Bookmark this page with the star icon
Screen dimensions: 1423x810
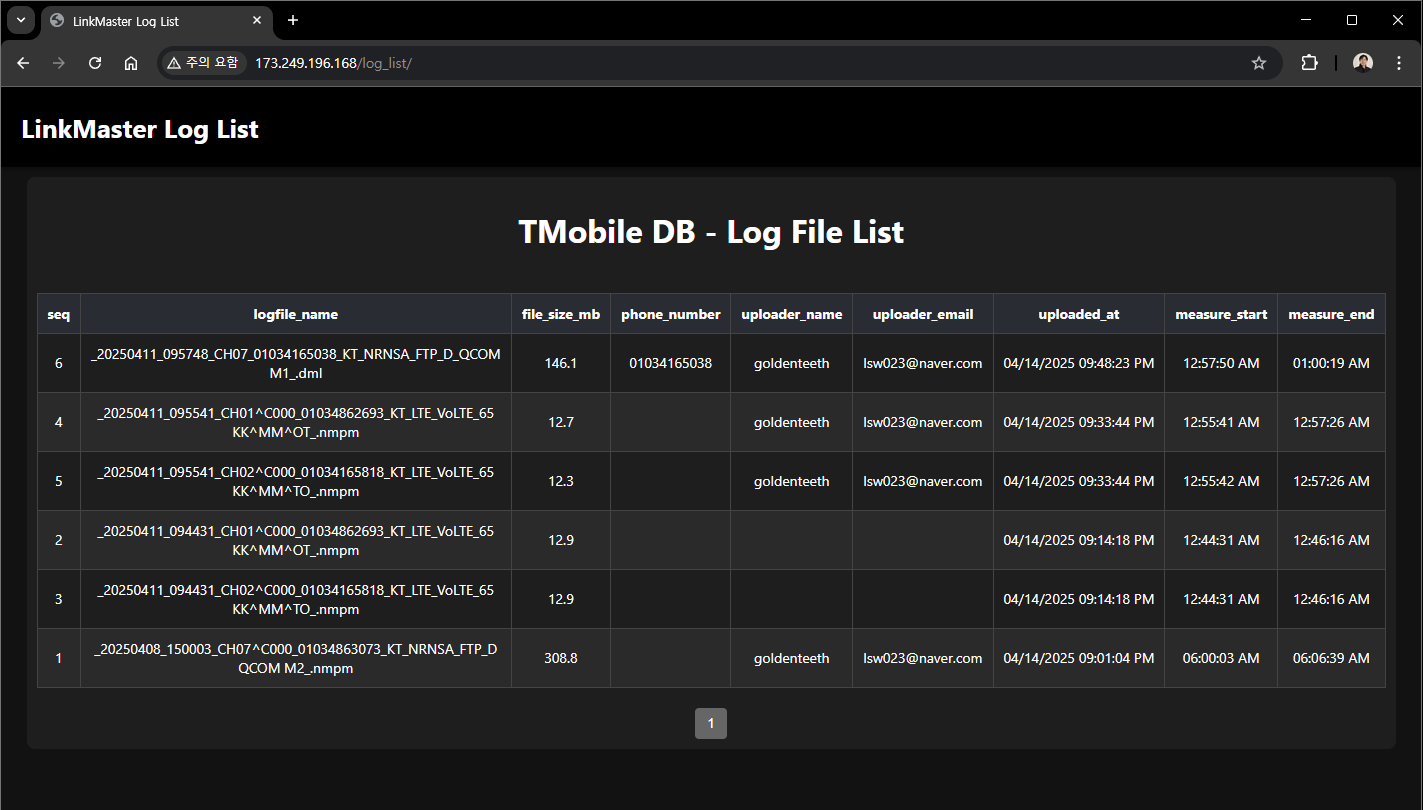1259,63
